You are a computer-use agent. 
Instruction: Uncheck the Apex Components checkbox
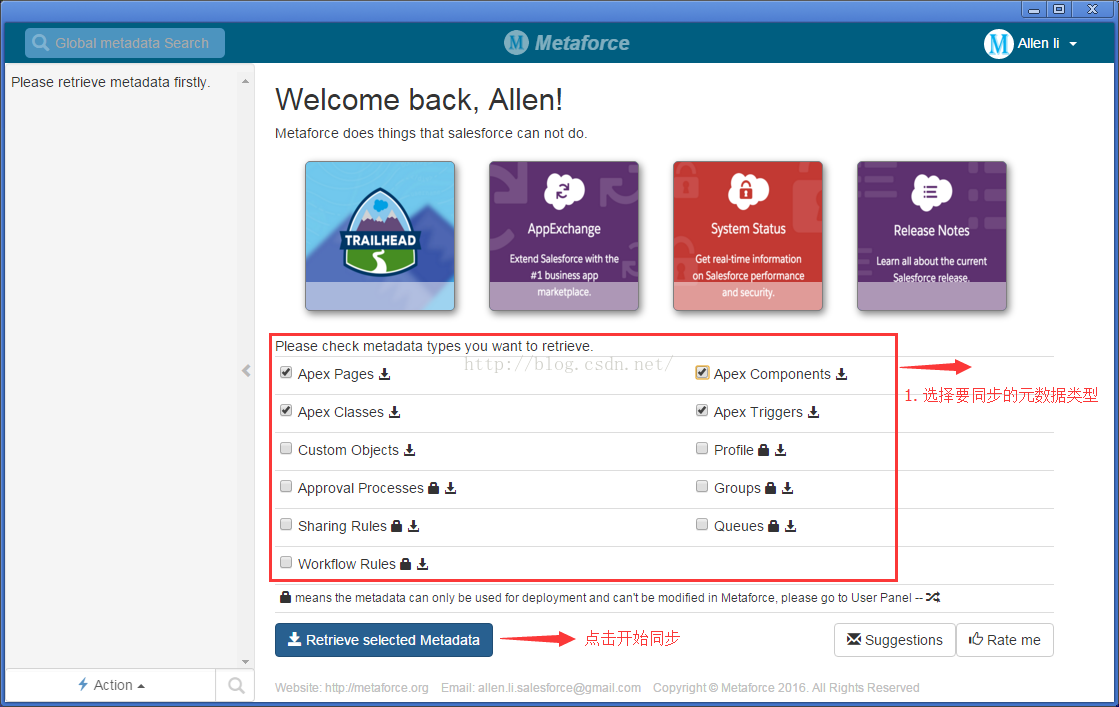click(702, 372)
